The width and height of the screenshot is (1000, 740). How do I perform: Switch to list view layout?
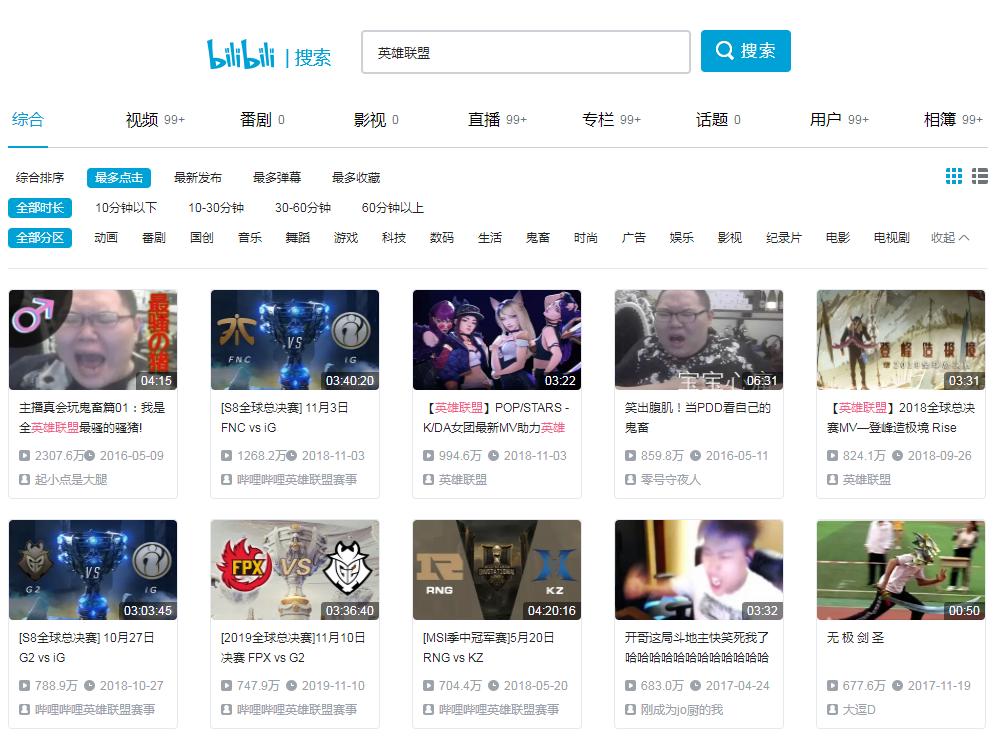[981, 175]
